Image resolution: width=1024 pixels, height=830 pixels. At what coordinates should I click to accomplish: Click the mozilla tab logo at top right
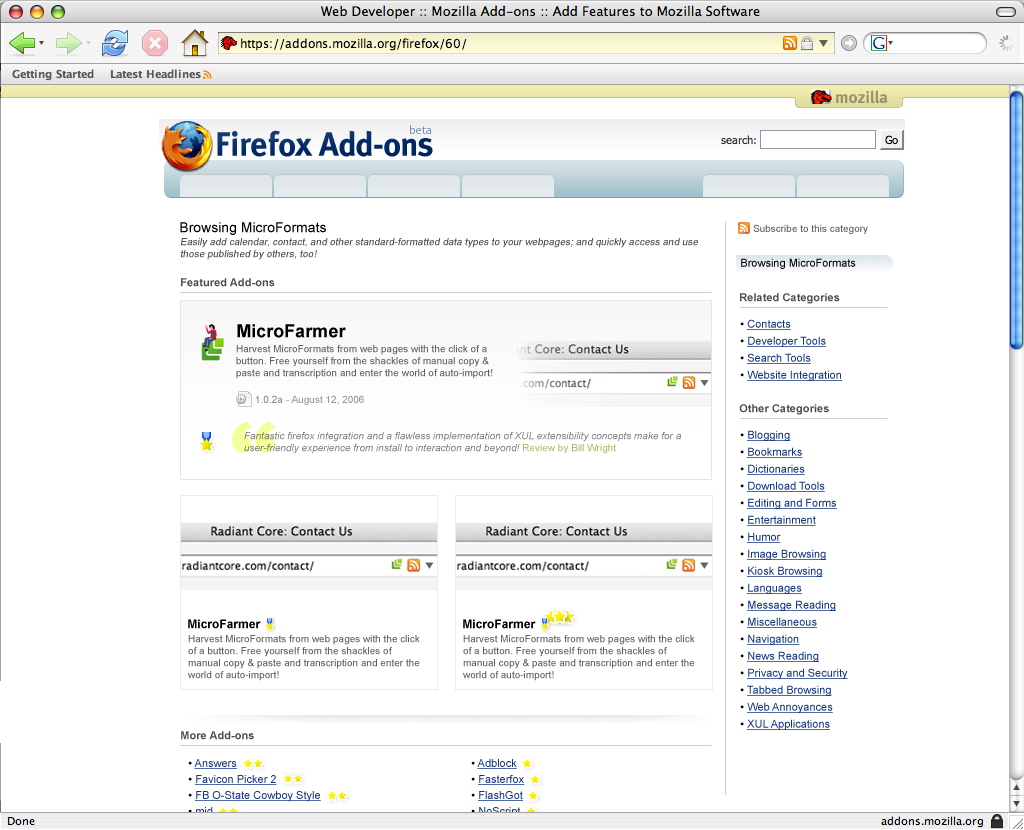tap(849, 97)
